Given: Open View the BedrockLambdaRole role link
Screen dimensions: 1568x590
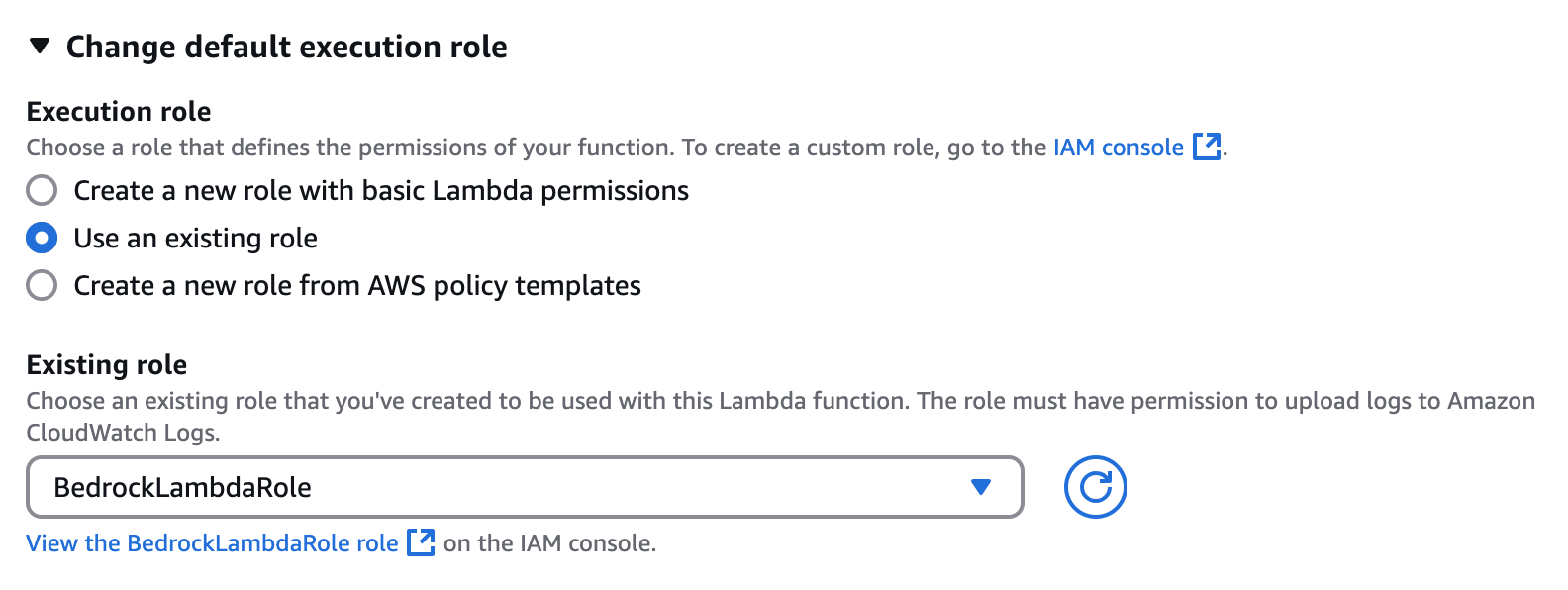Looking at the screenshot, I should coord(212,543).
